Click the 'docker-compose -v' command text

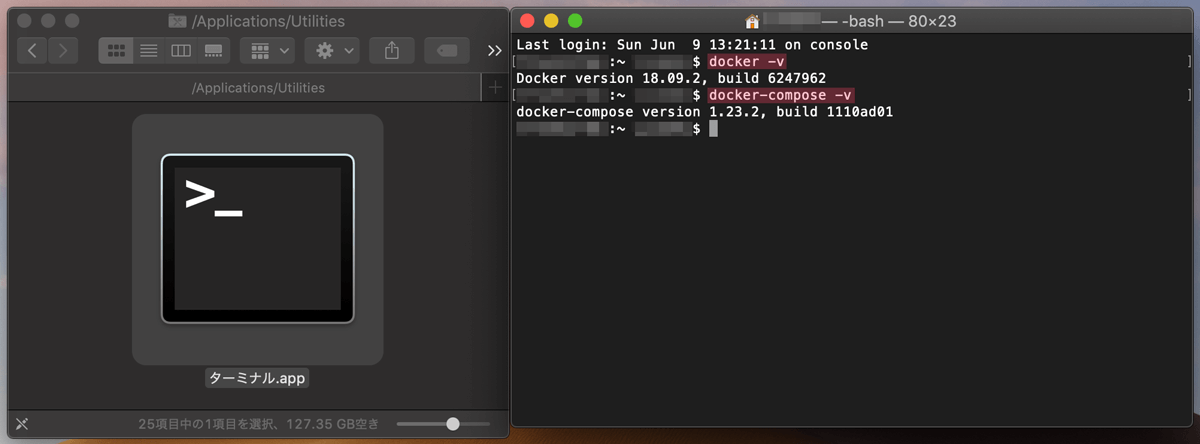point(782,96)
